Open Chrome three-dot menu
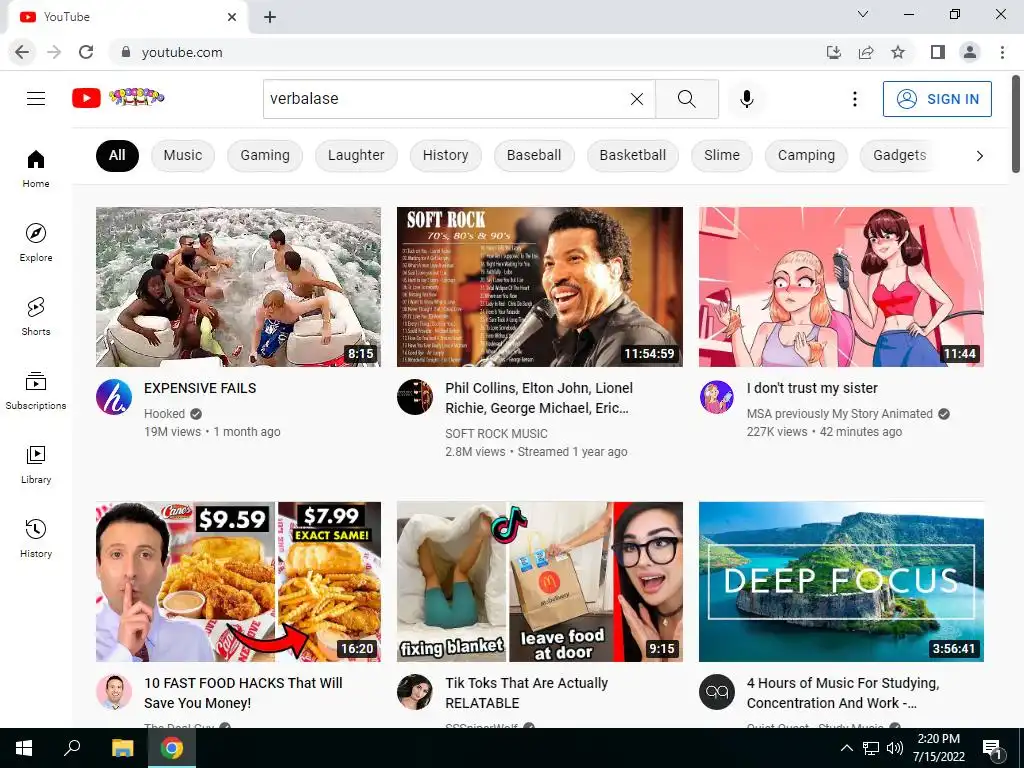Viewport: 1024px width, 768px height. (1002, 52)
